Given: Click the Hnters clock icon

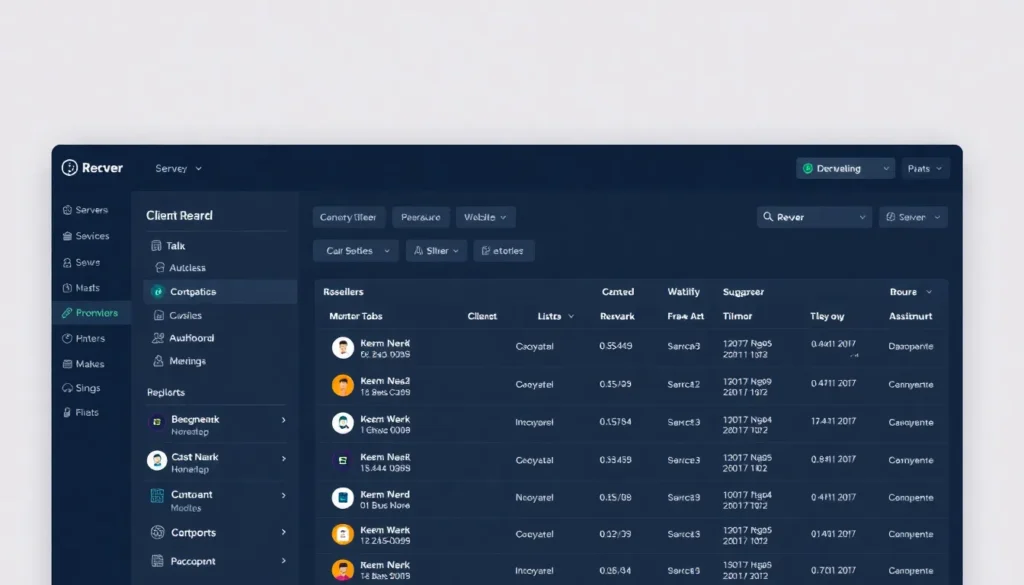Looking at the screenshot, I should (x=67, y=339).
